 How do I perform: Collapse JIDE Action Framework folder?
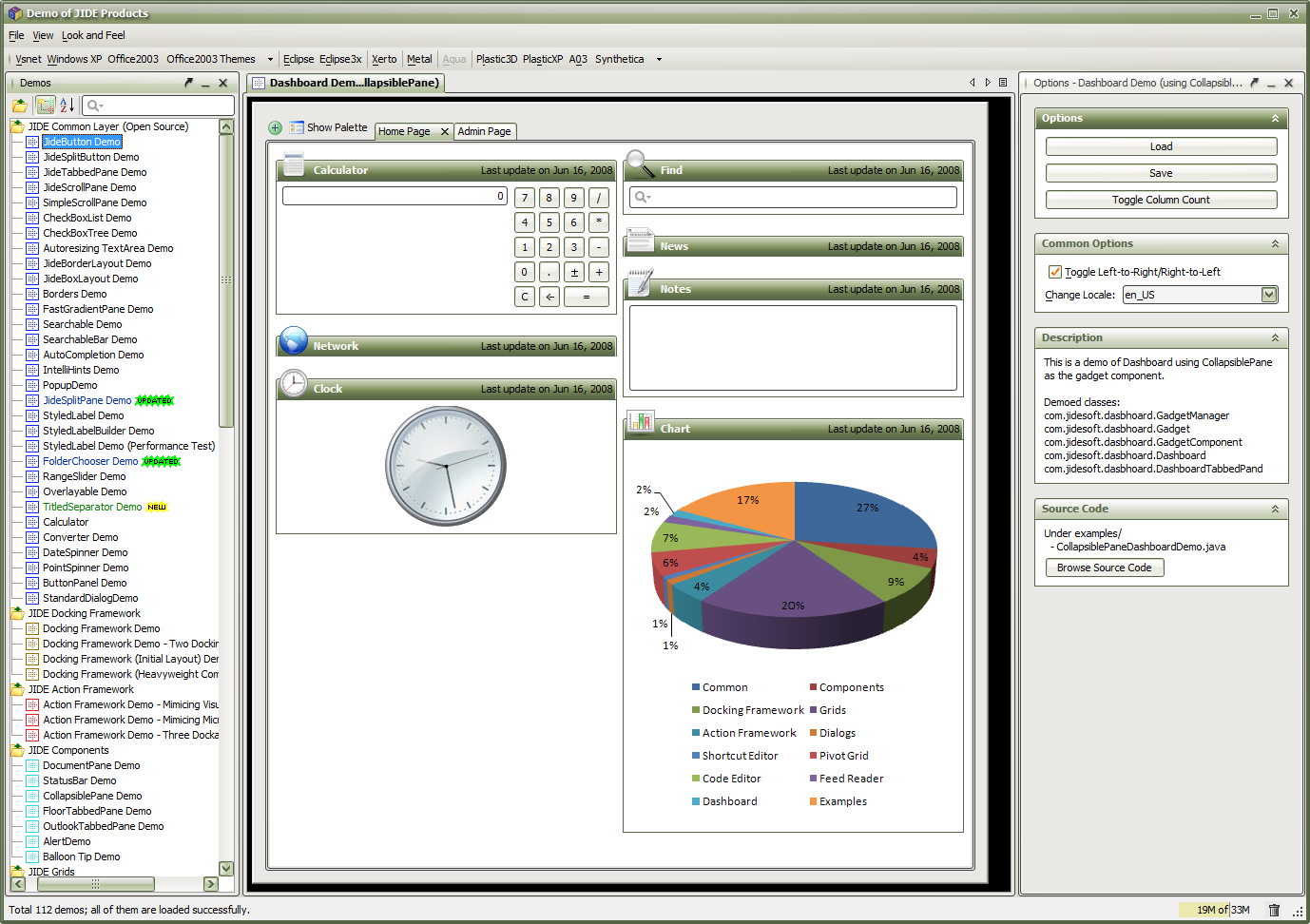click(17, 689)
